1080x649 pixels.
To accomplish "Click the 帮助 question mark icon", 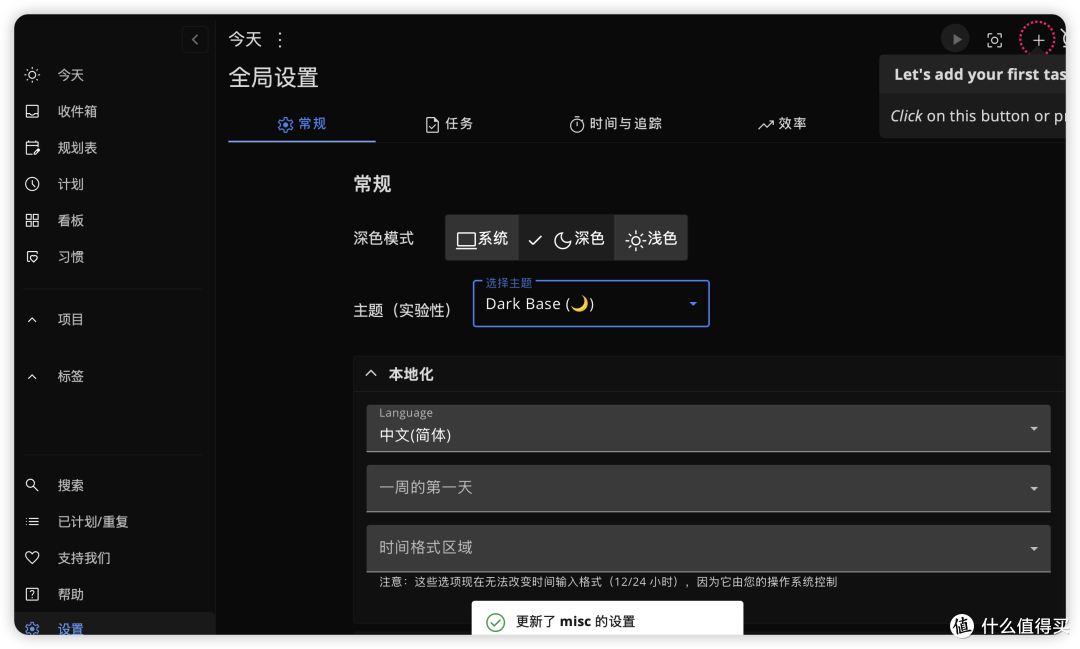I will pyautogui.click(x=32, y=594).
